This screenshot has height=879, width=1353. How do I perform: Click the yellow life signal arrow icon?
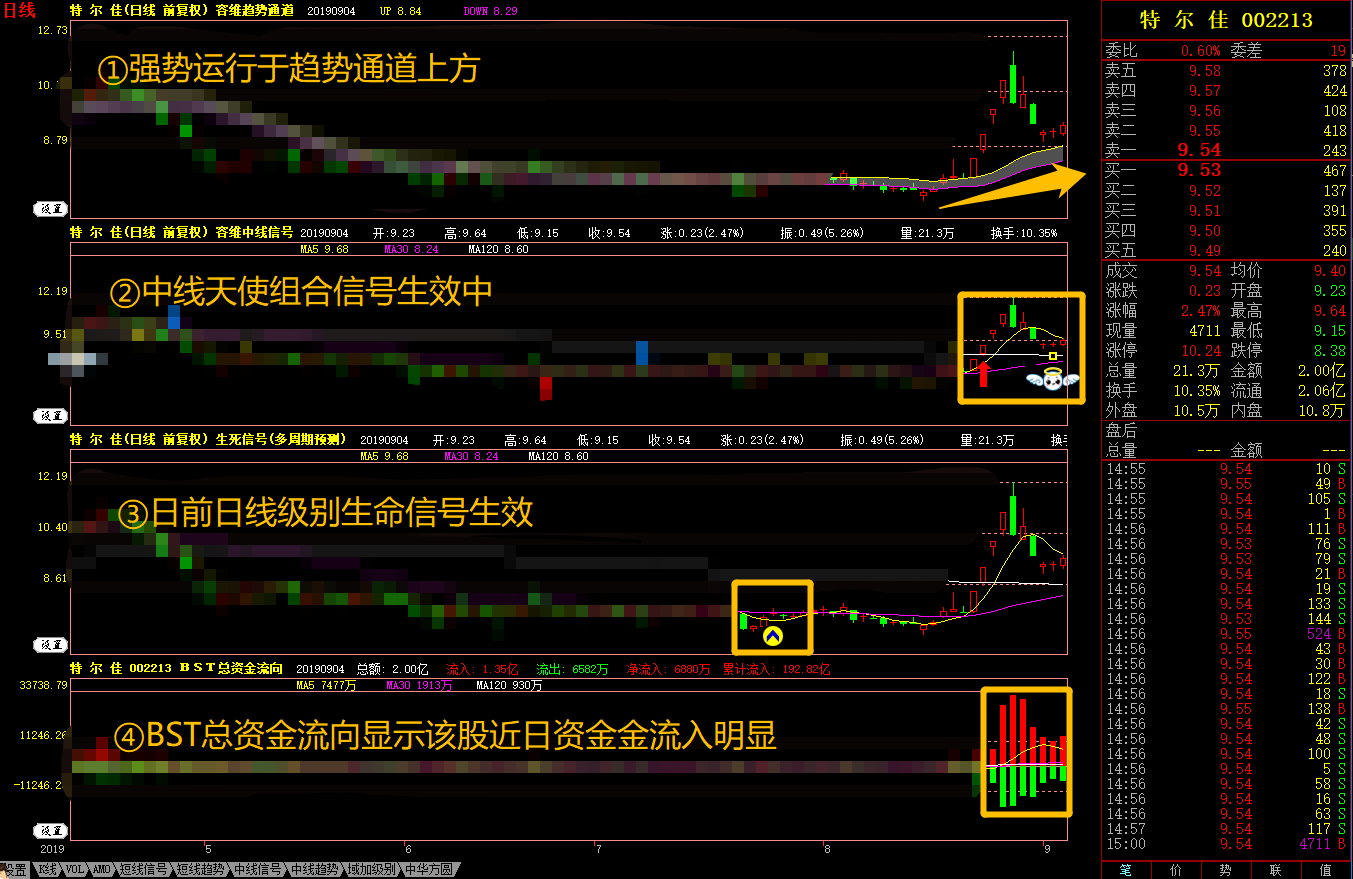pyautogui.click(x=772, y=635)
